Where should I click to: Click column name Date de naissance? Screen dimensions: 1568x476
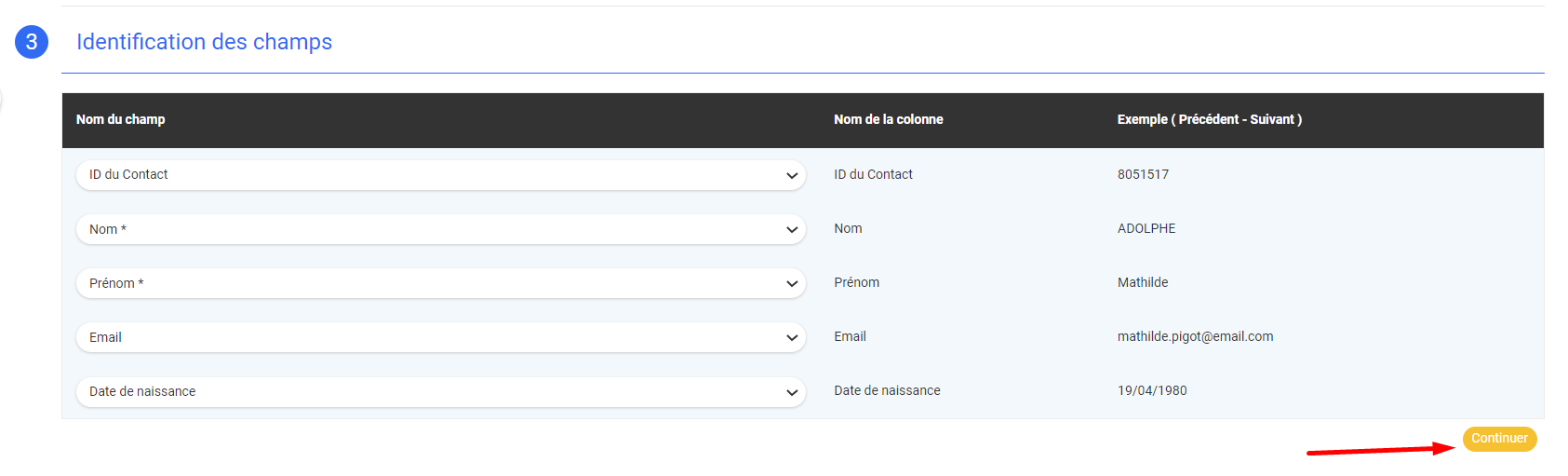[x=887, y=390]
